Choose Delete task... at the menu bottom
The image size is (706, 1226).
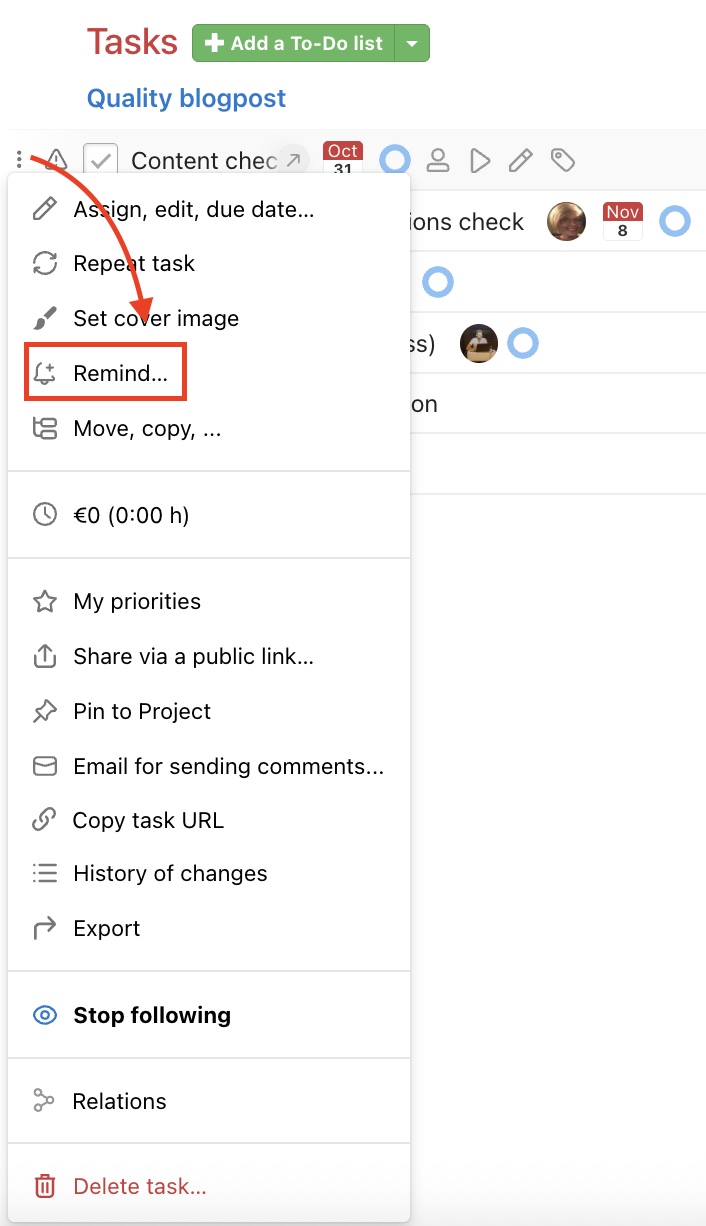[x=139, y=1186]
